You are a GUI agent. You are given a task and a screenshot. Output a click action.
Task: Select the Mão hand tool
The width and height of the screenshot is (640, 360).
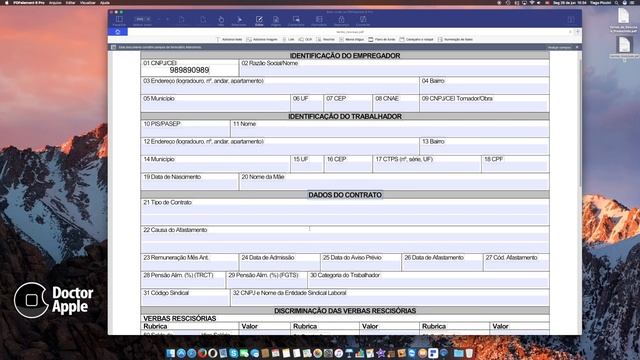(221, 21)
